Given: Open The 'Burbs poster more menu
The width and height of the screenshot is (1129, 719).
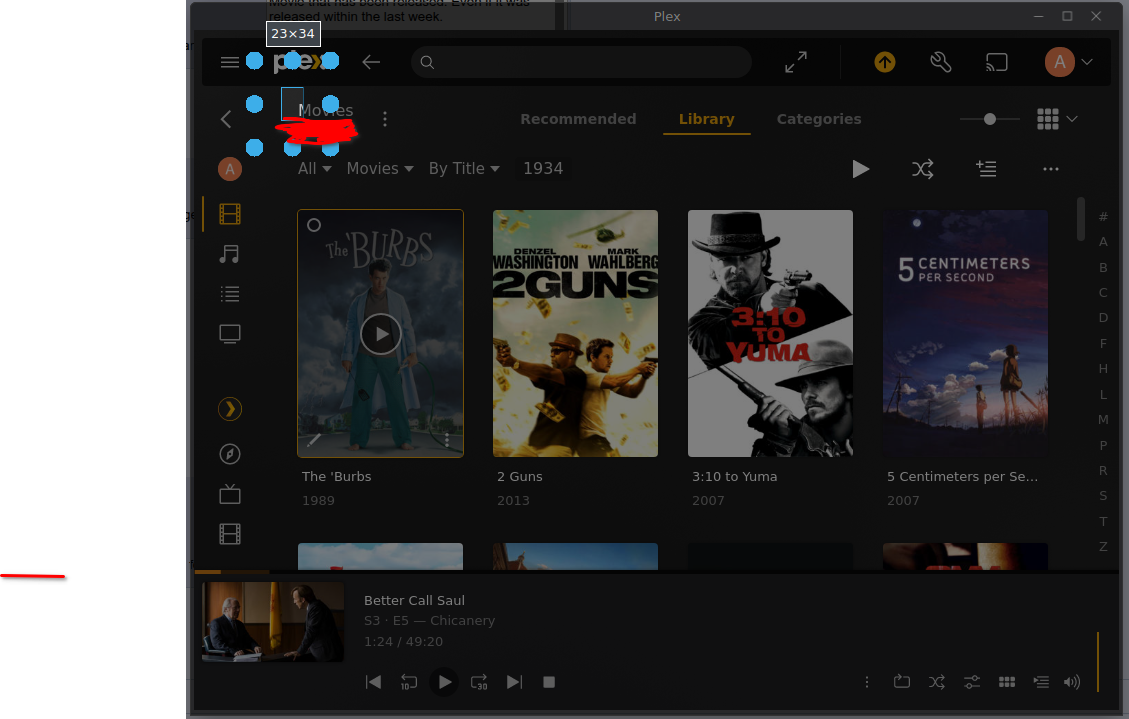Looking at the screenshot, I should 447,440.
